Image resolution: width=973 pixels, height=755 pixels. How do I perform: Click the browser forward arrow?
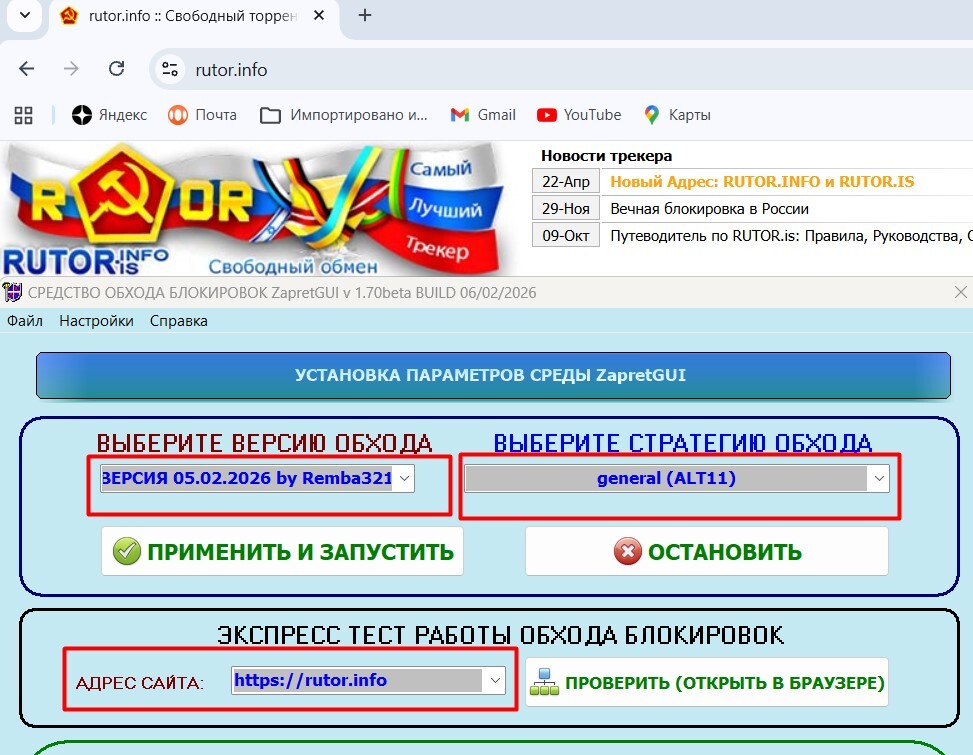pos(71,69)
